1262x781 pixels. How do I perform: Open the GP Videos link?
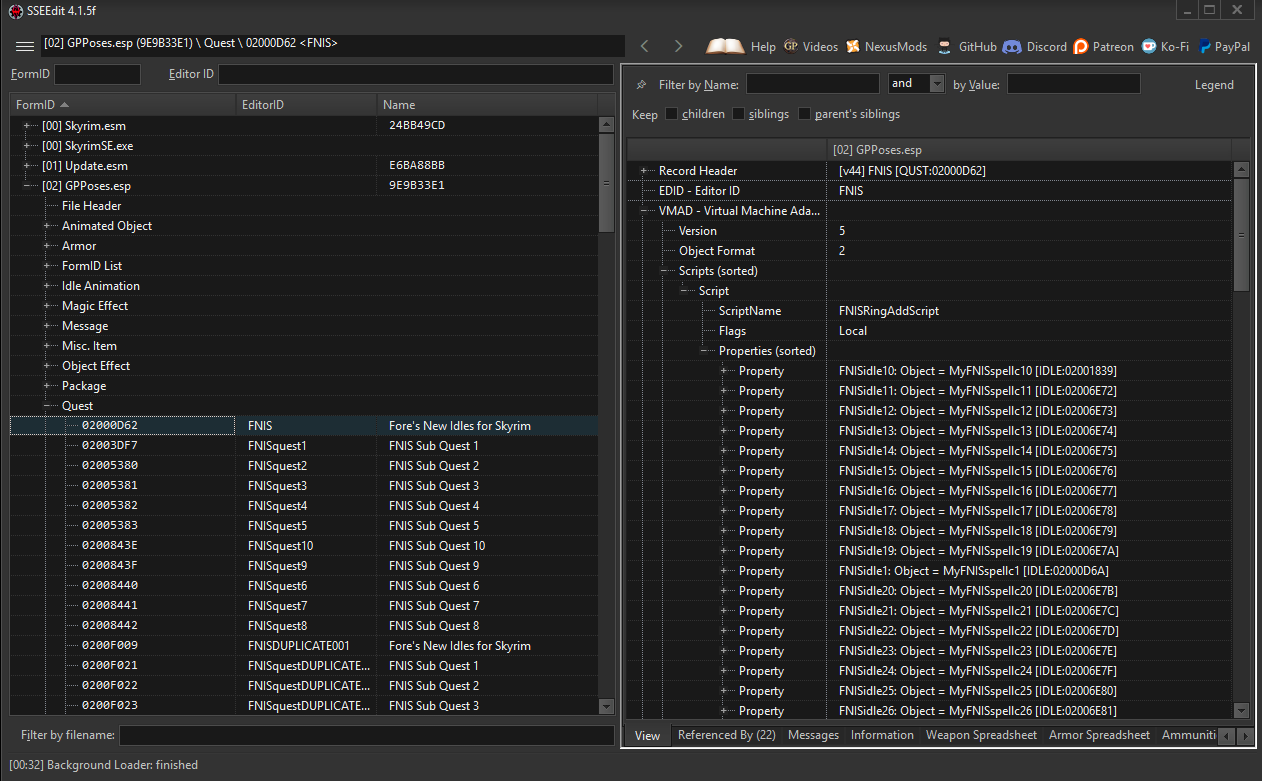pyautogui.click(x=811, y=46)
